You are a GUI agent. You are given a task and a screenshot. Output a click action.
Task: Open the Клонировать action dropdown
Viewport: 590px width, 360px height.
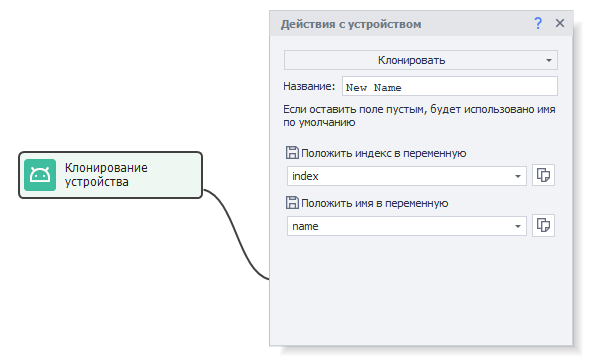click(421, 60)
